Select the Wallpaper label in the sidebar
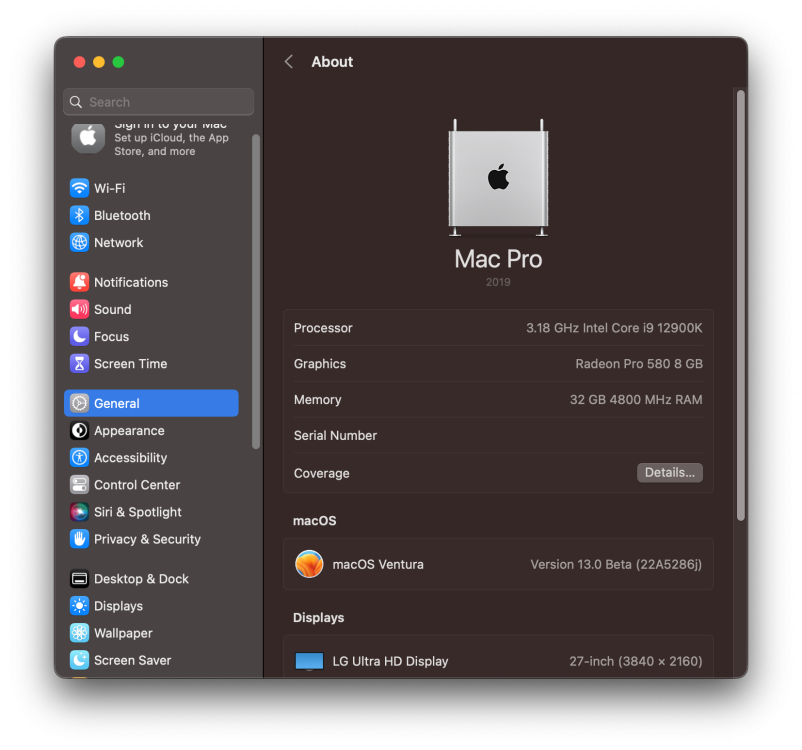 pyautogui.click(x=123, y=633)
